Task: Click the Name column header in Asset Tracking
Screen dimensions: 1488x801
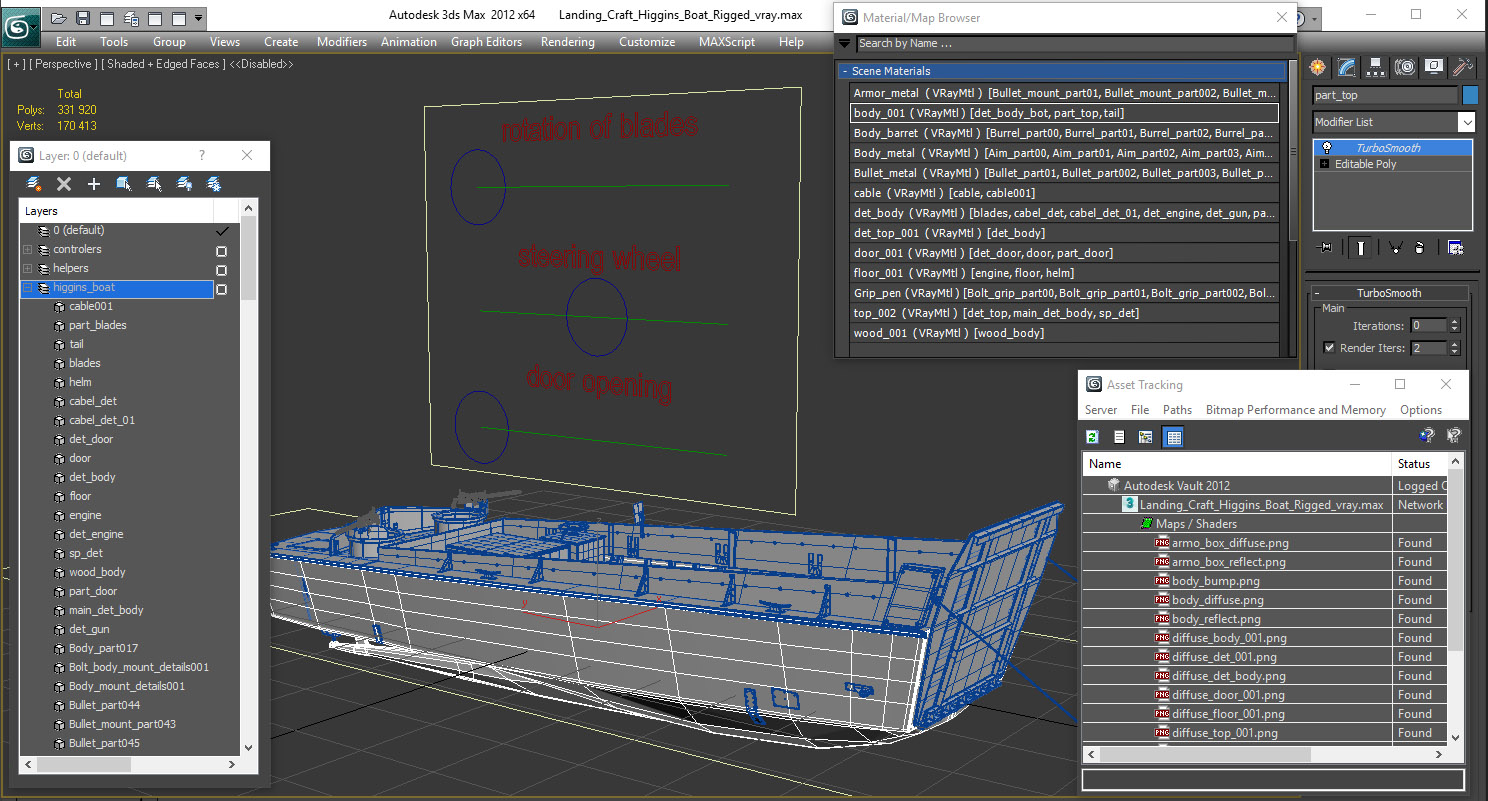Action: click(1237, 464)
